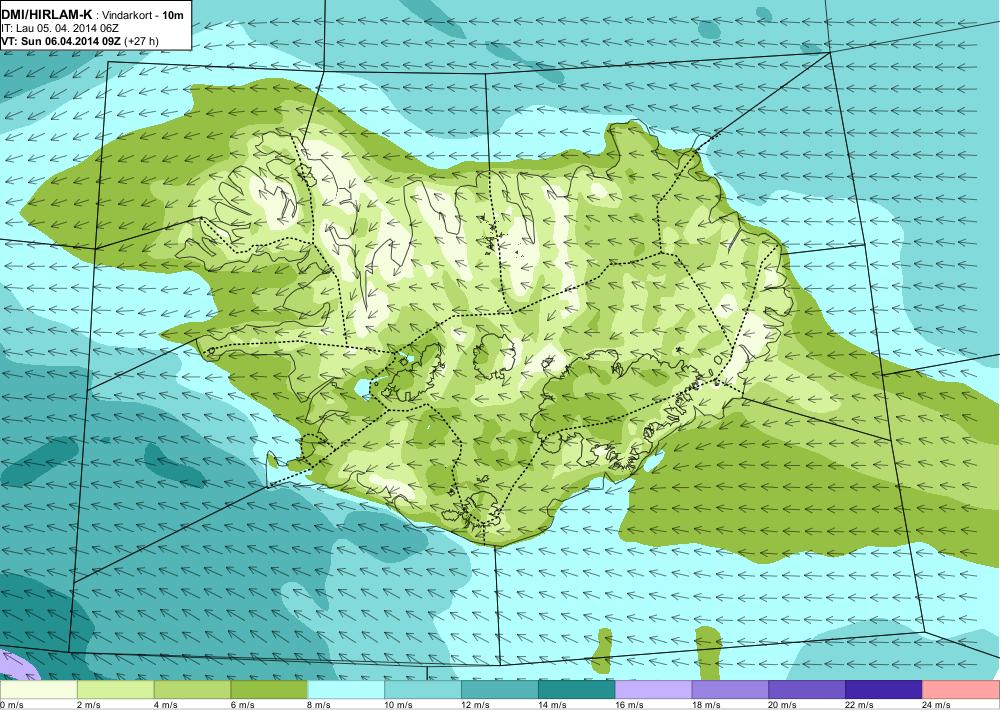Choose the dark indigo 22–24 m/s legend swatch

(884, 690)
